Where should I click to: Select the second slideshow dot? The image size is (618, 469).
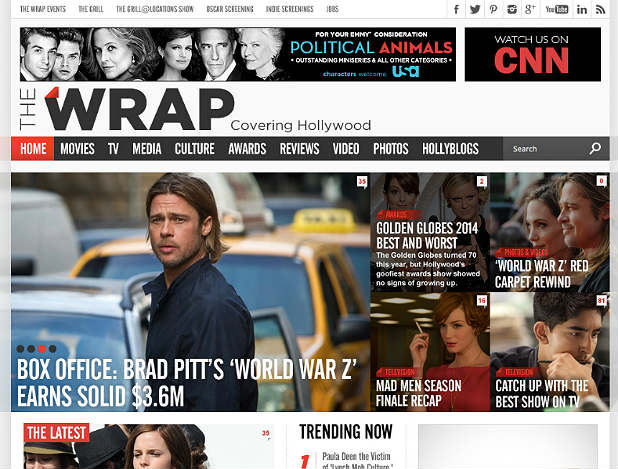[x=31, y=349]
